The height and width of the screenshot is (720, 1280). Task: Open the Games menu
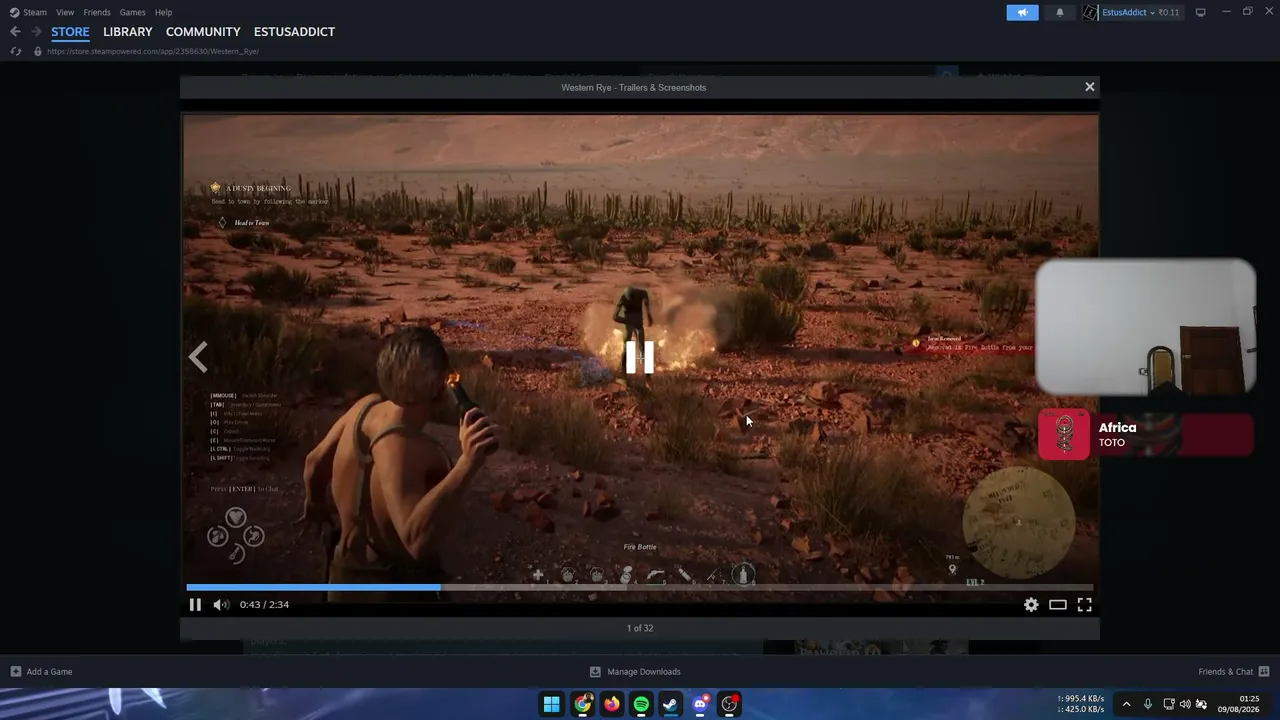coord(132,12)
